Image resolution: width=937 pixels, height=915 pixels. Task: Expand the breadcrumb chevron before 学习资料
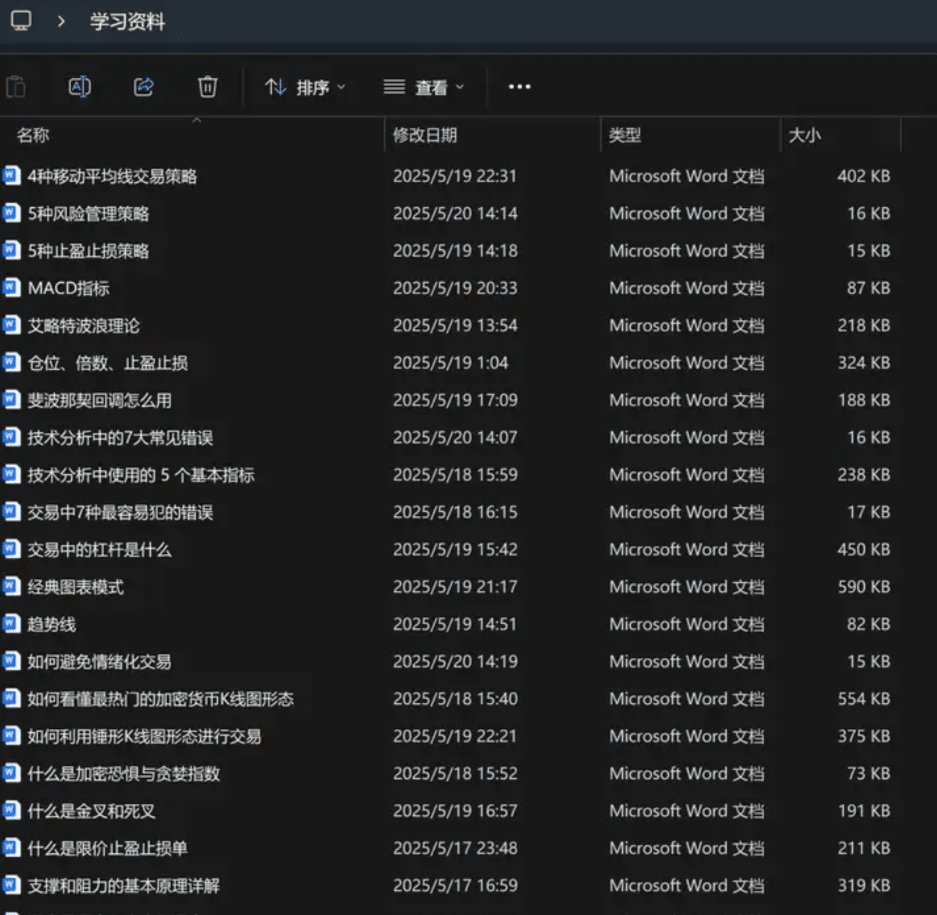[x=61, y=22]
